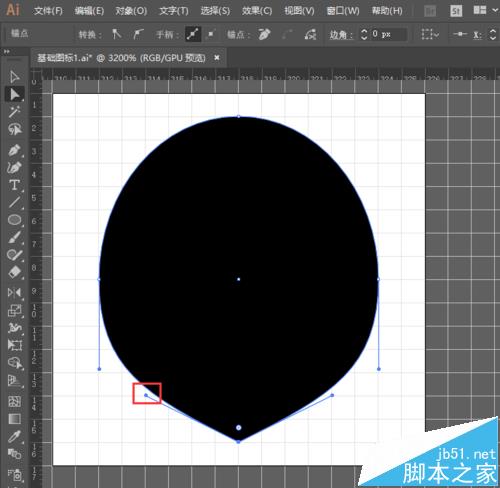The width and height of the screenshot is (500, 488).
Task: Select the Curvature tool
Action: (14, 167)
